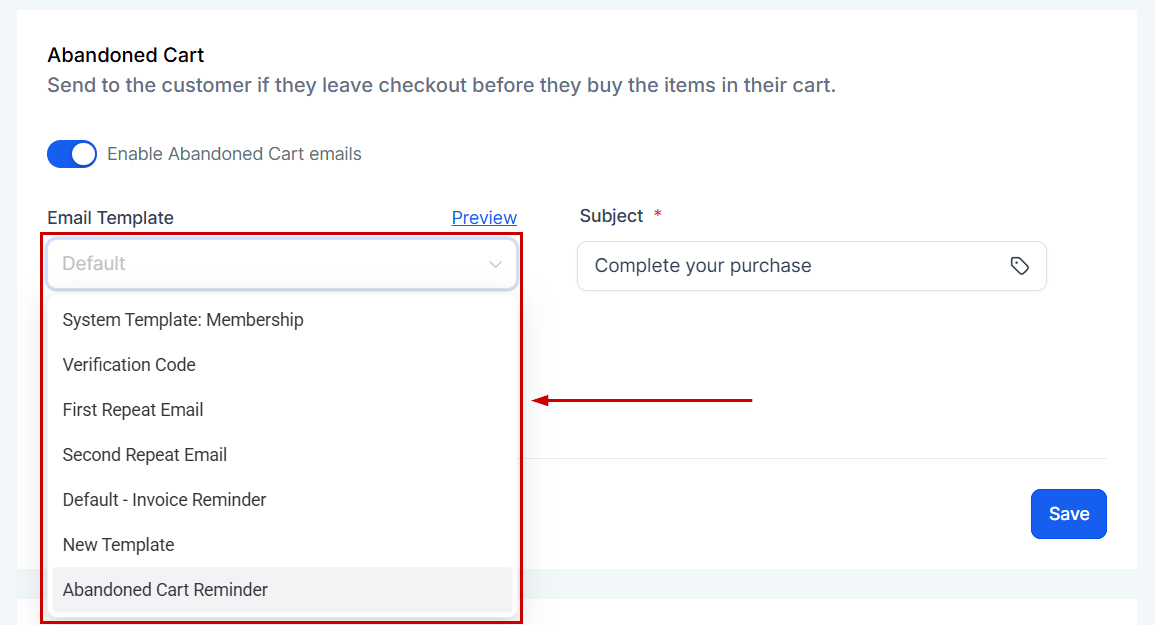Choose Default - Invoice Reminder template
Image resolution: width=1155 pixels, height=625 pixels.
coord(164,500)
